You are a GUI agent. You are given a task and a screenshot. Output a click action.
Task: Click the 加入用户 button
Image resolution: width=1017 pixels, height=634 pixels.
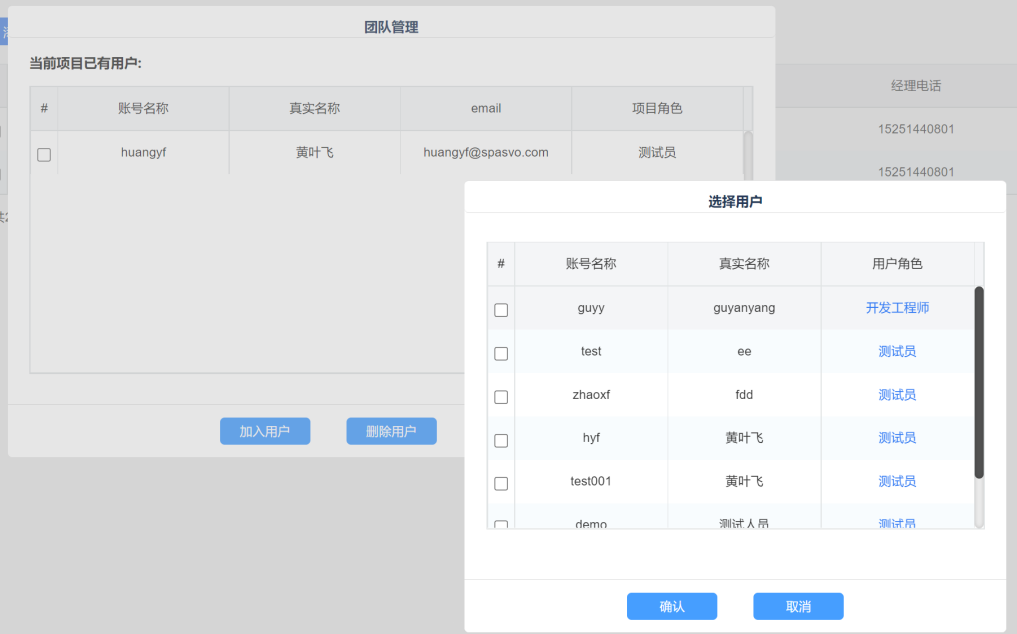pyautogui.click(x=265, y=431)
